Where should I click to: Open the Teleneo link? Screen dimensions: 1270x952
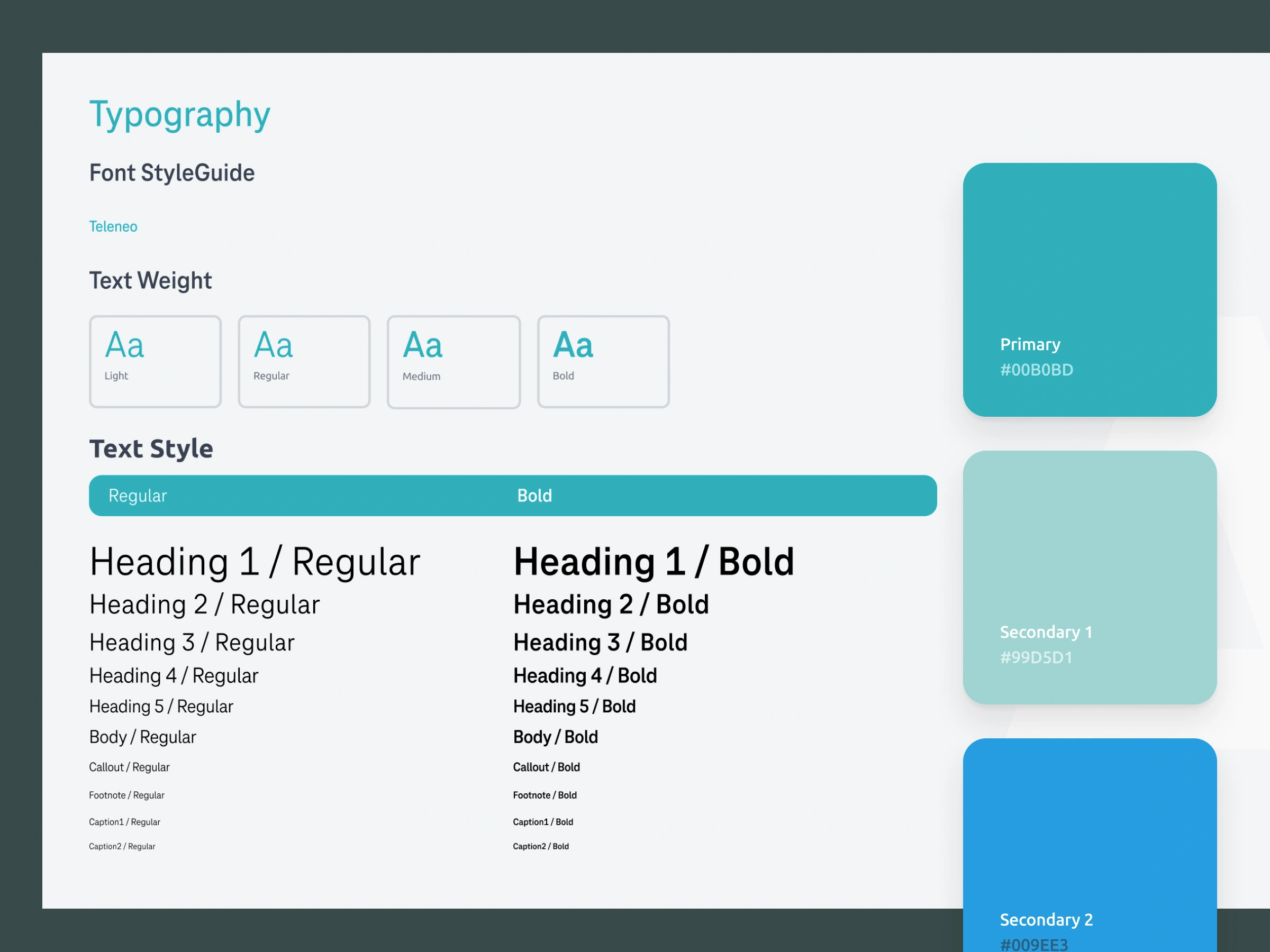[x=113, y=226]
